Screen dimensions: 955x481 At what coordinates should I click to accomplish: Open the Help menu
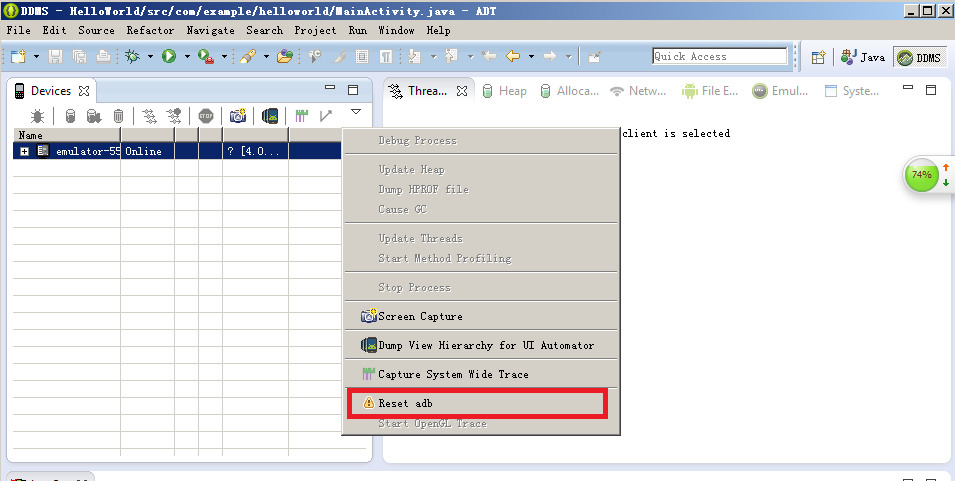tap(438, 30)
